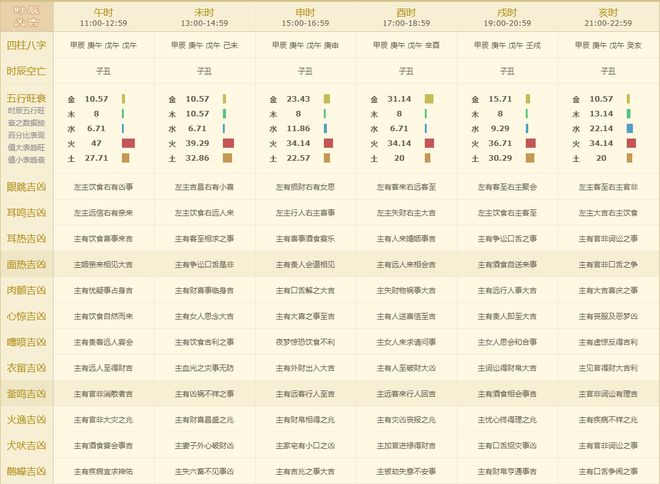Click the cell 主失六畜不见事凶
The width and height of the screenshot is (660, 484).
(x=205, y=472)
